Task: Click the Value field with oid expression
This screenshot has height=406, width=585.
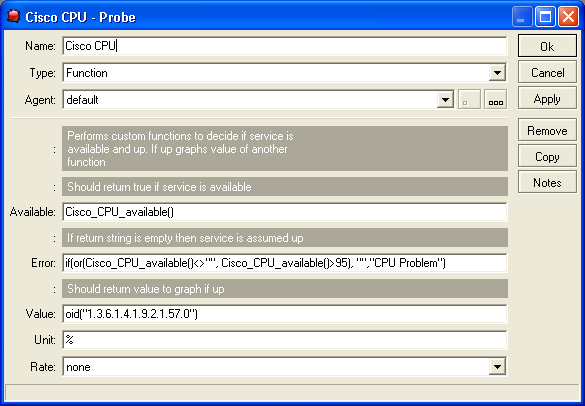Action: click(x=285, y=314)
